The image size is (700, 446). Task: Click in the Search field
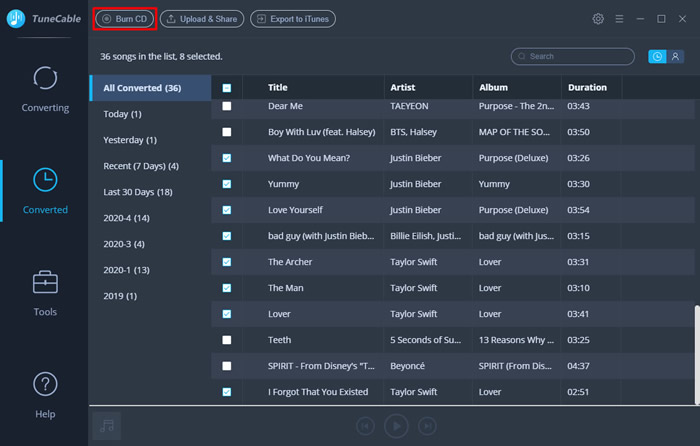tap(572, 56)
